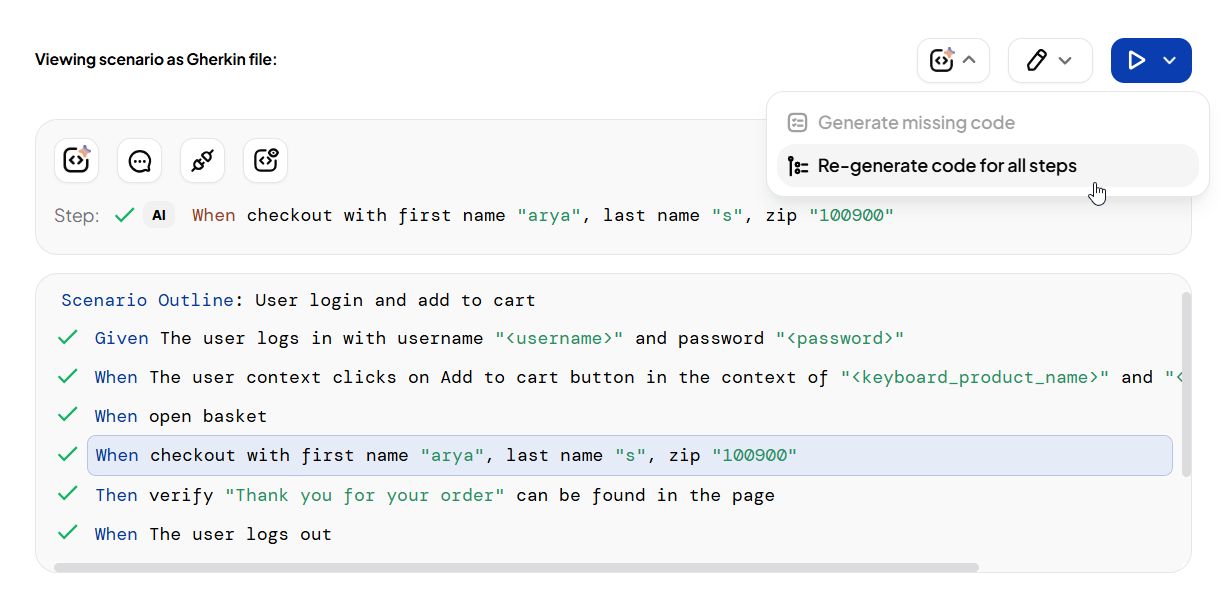Image resolution: width=1228 pixels, height=596 pixels.
Task: Click the green checkmark in the Step header
Action: (x=124, y=215)
